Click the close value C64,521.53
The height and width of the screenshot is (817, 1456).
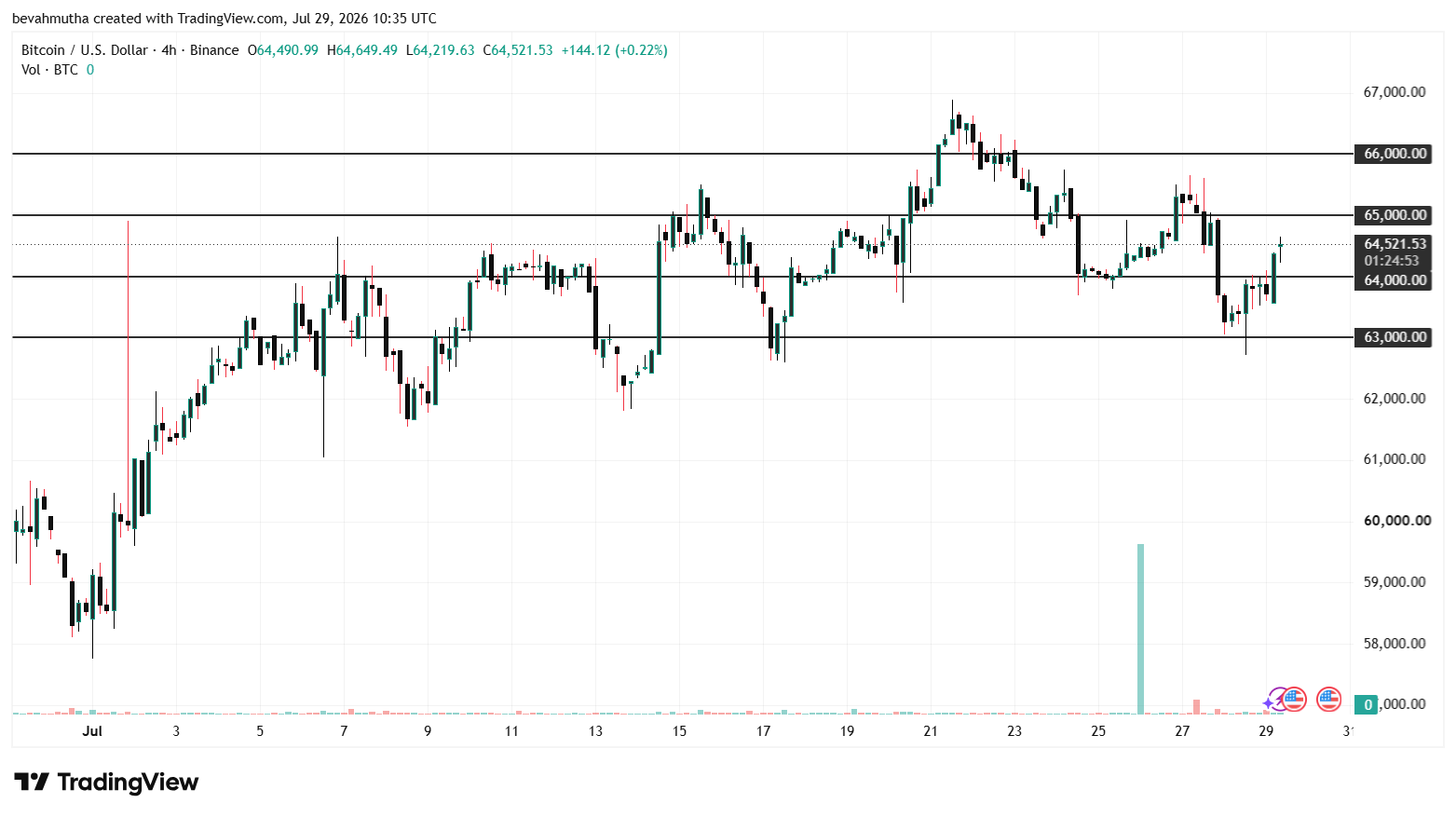click(518, 50)
